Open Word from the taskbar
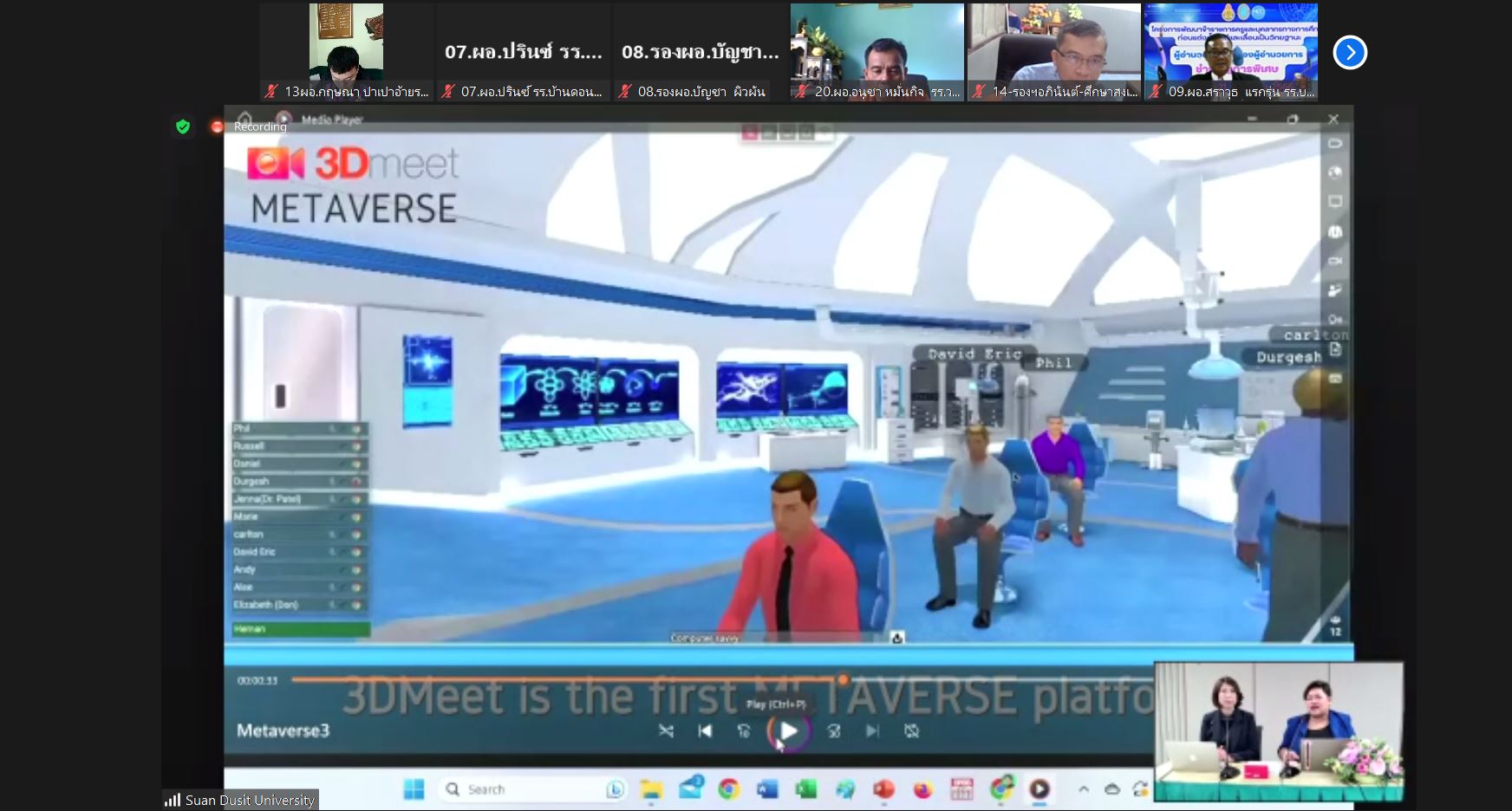The image size is (1512, 811). (767, 789)
